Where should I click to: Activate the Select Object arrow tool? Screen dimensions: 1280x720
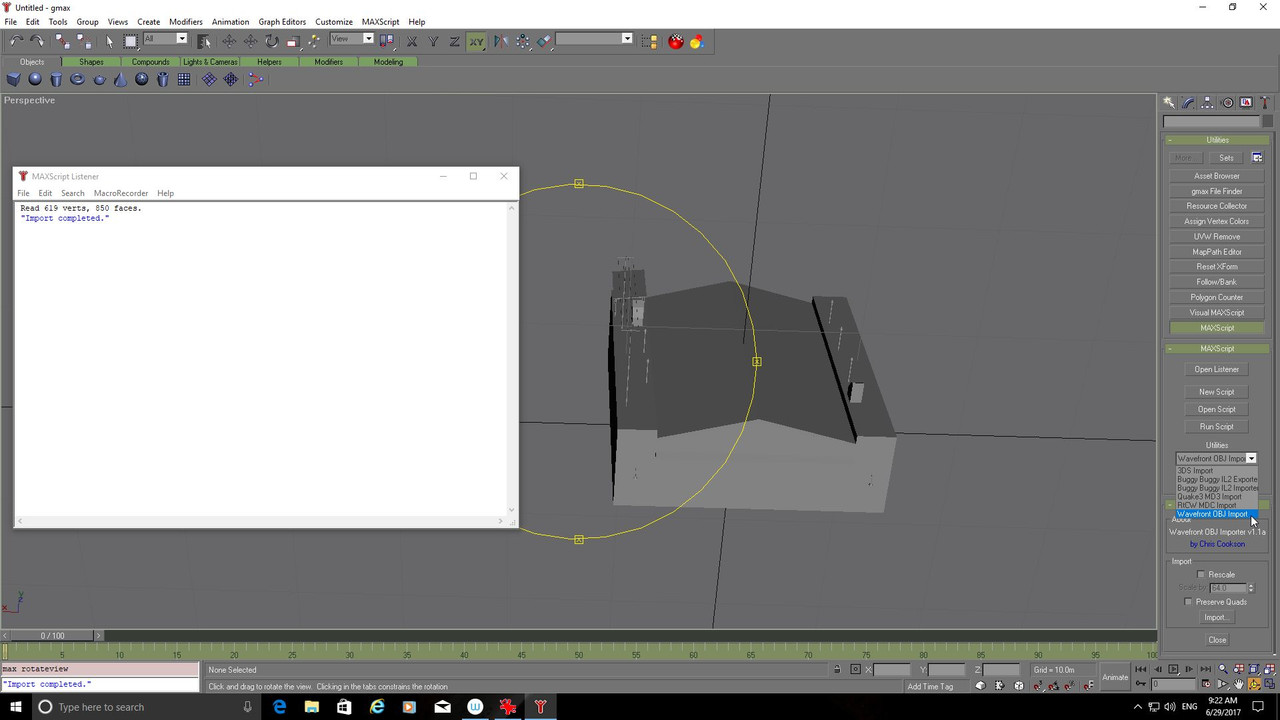pos(110,40)
